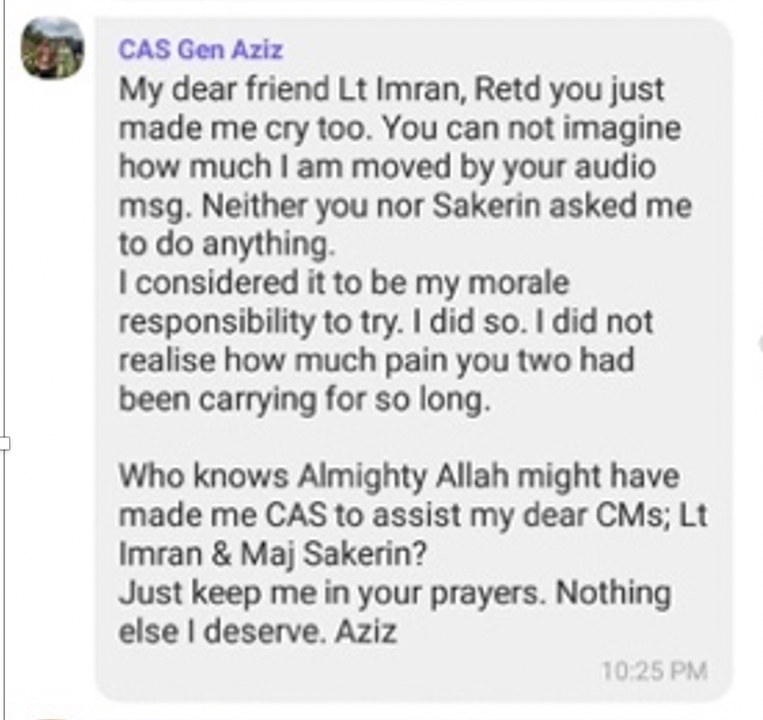This screenshot has height=720, width=763.
Task: Click the partial avatar below the message
Action: [x=54, y=718]
